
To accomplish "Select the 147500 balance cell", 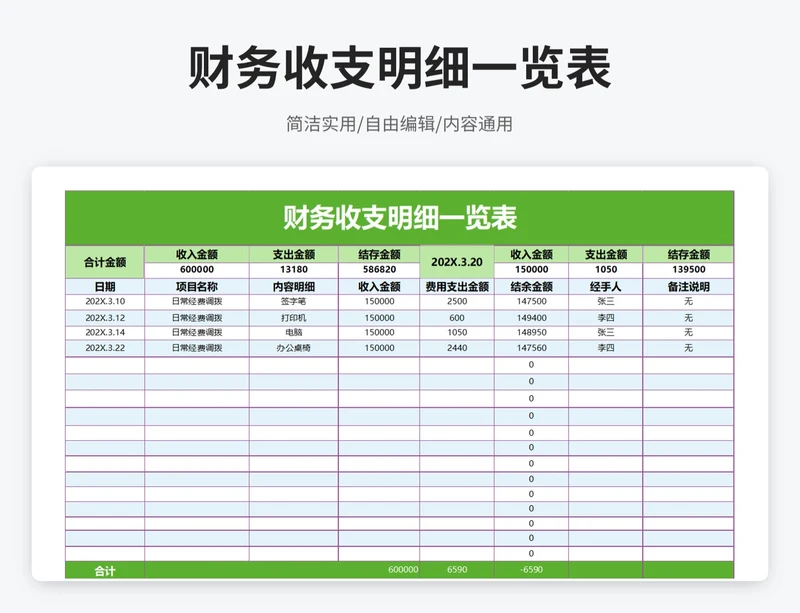I will coord(531,302).
